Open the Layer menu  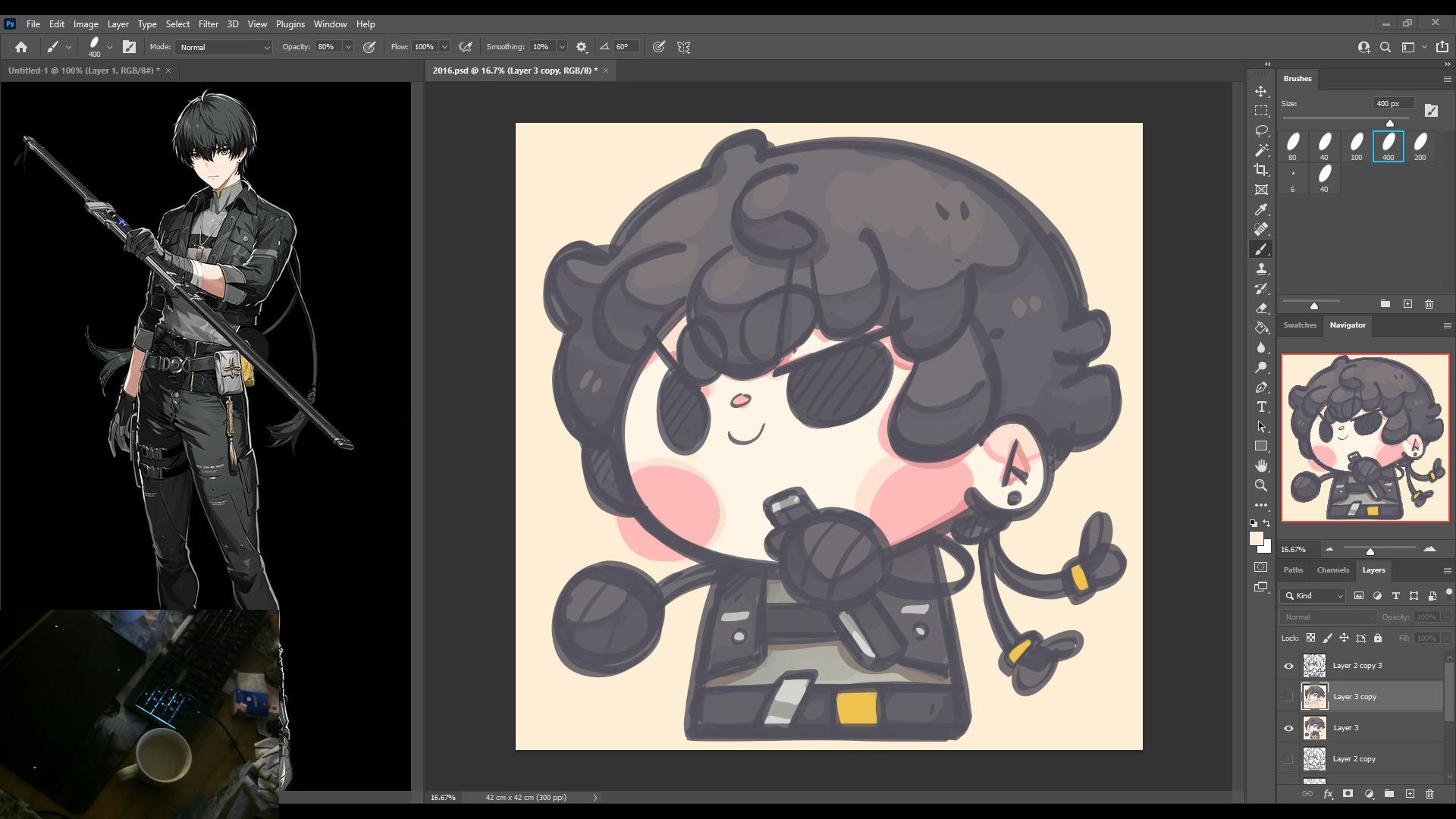pos(118,24)
